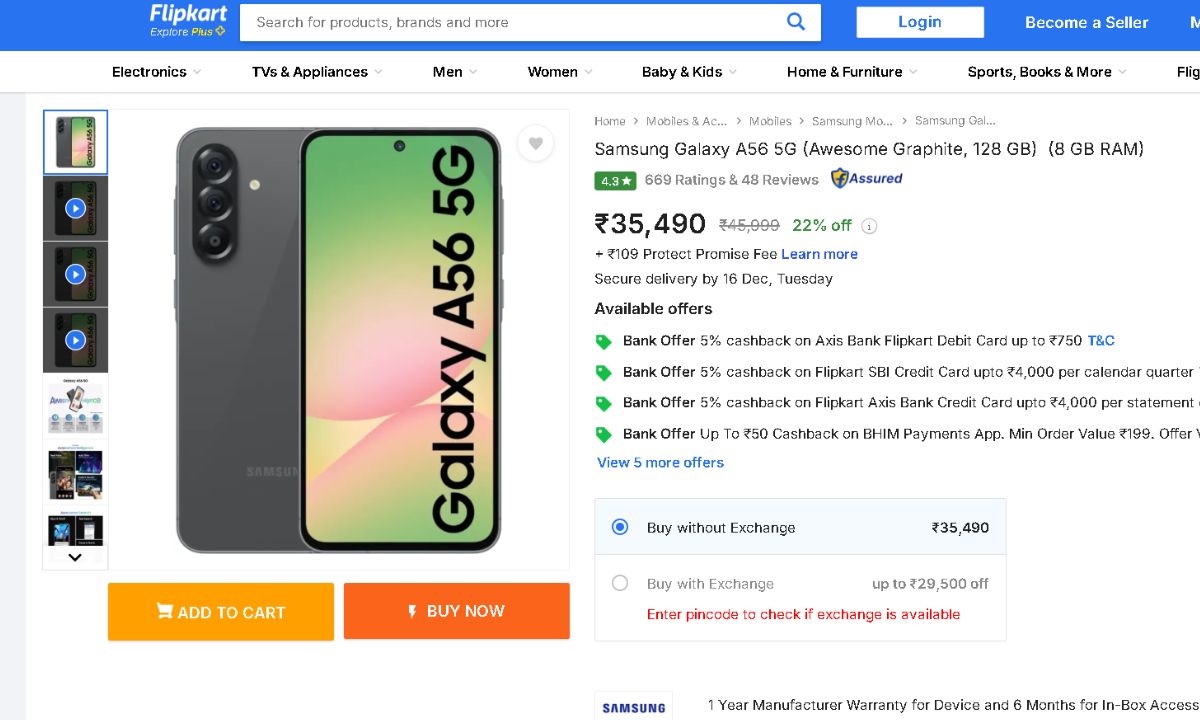Click the Flipkart Explore Plus logo
The width and height of the screenshot is (1200, 720).
(x=188, y=20)
